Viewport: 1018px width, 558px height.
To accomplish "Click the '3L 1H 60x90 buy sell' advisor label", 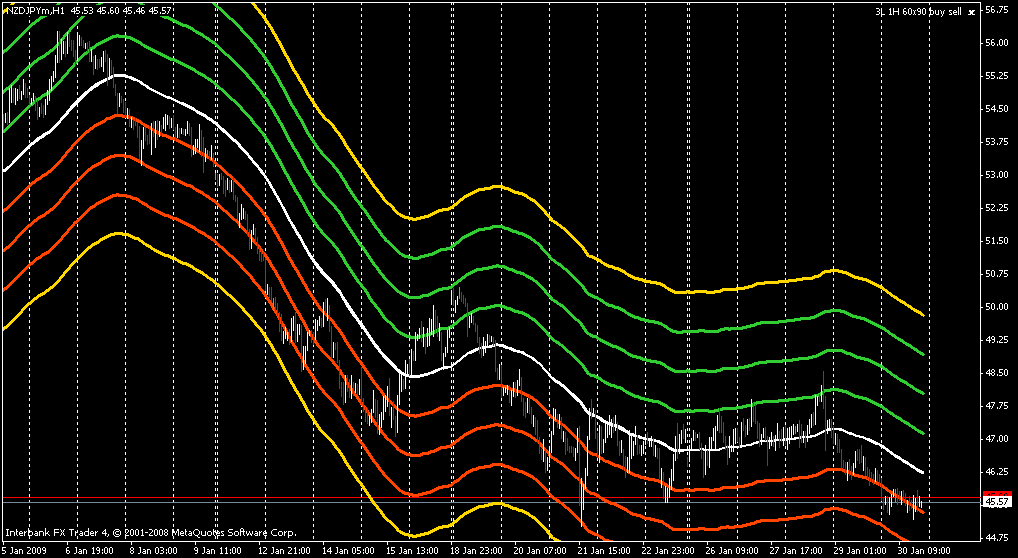I will (917, 12).
